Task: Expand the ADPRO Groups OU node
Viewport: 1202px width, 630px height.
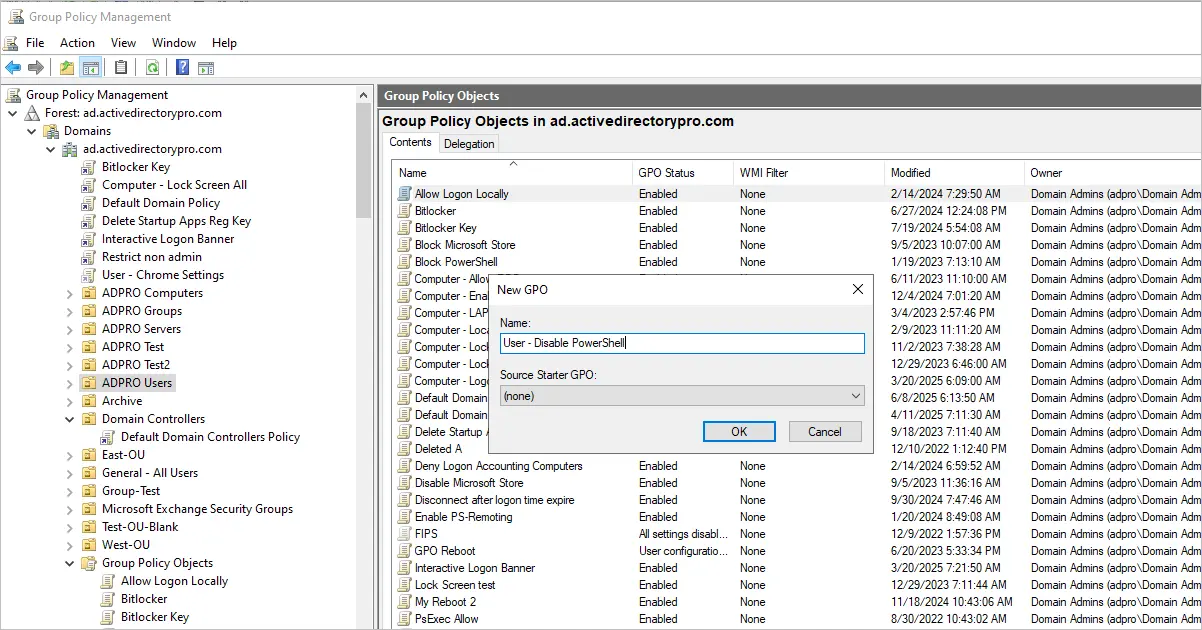Action: [x=70, y=311]
